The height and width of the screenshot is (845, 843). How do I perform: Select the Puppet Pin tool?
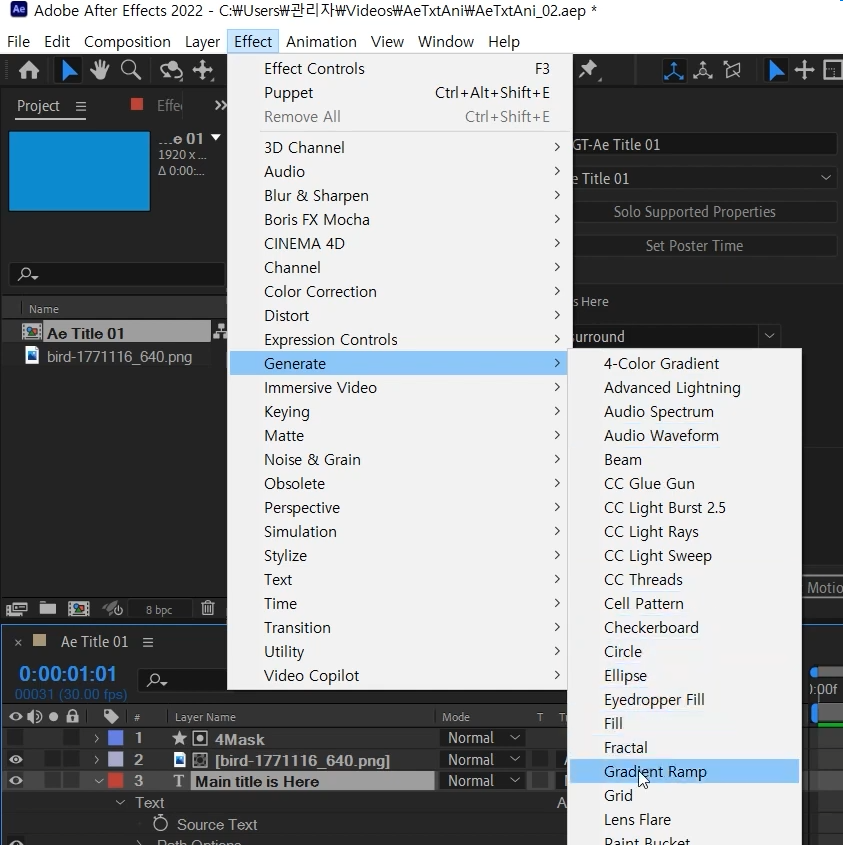tap(589, 70)
